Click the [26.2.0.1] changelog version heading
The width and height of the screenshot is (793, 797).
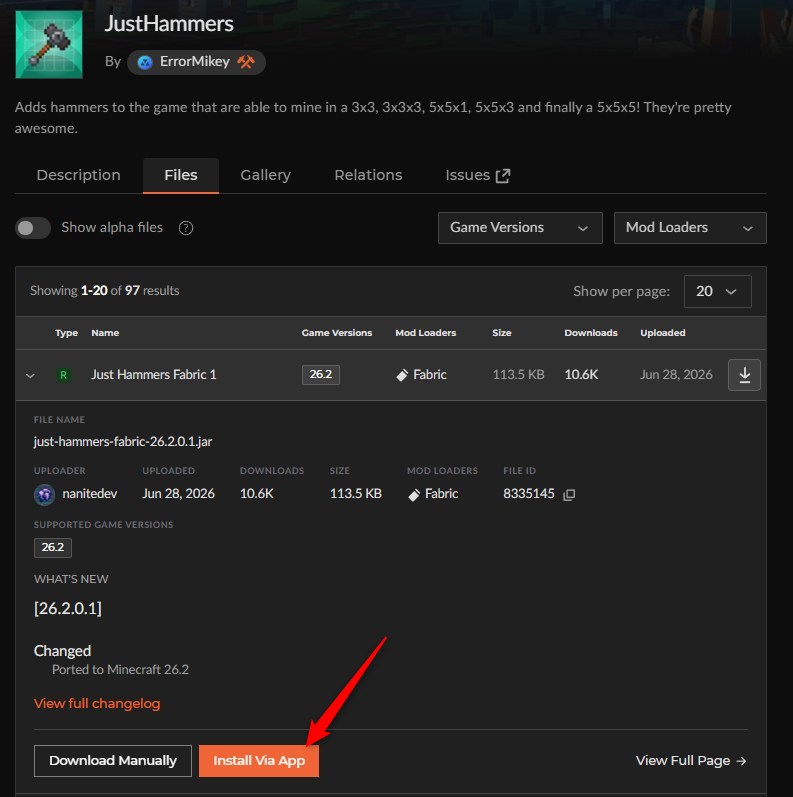click(x=68, y=608)
